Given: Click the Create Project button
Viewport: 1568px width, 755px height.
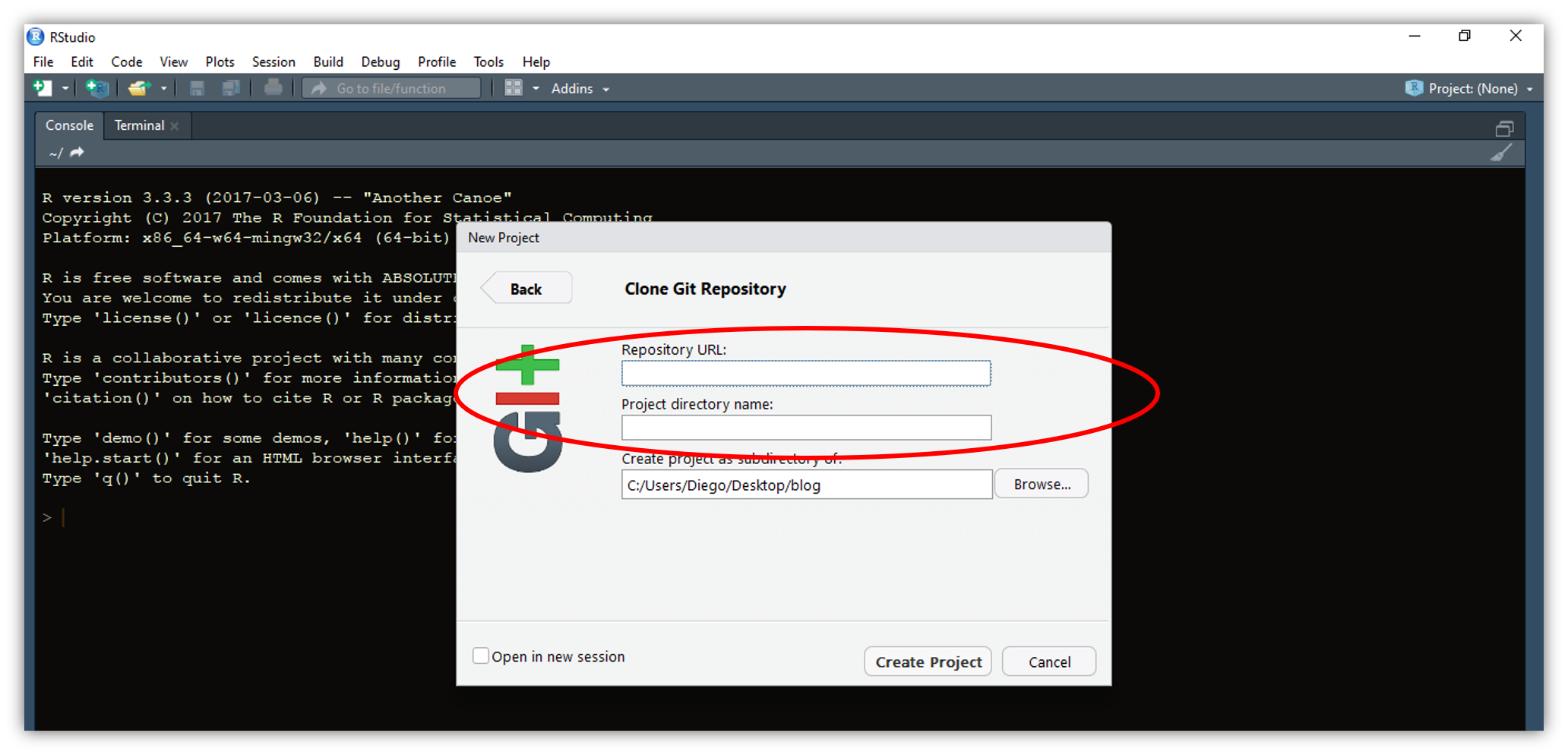Looking at the screenshot, I should [x=928, y=662].
